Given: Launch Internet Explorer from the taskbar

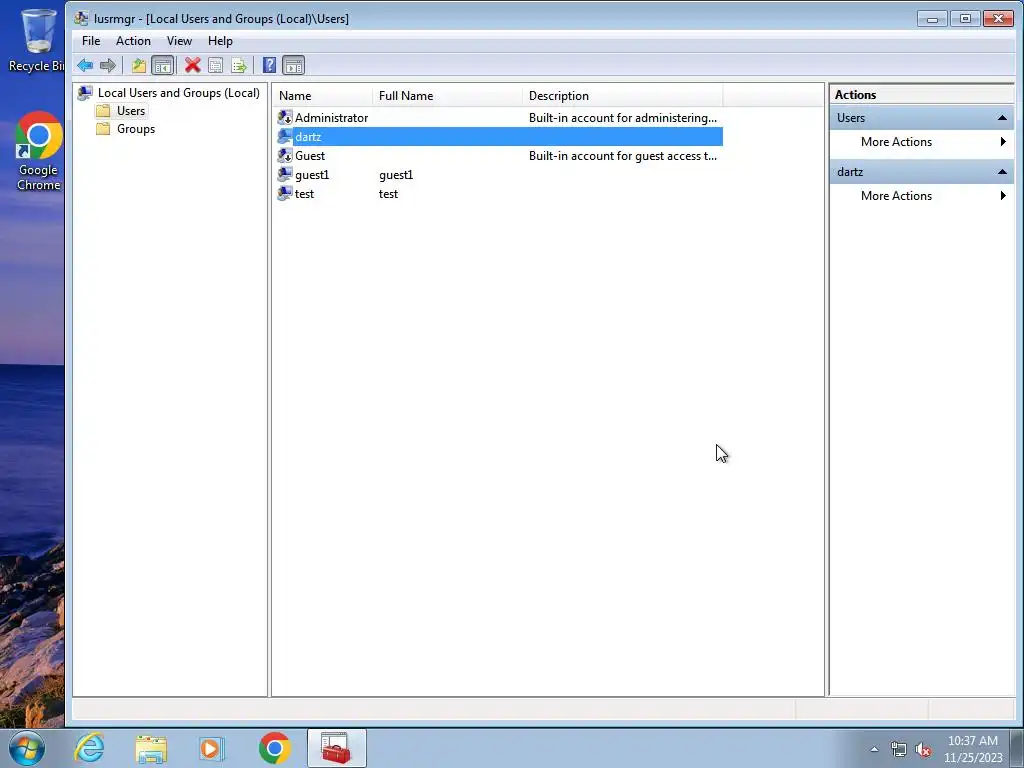Looking at the screenshot, I should (89, 748).
